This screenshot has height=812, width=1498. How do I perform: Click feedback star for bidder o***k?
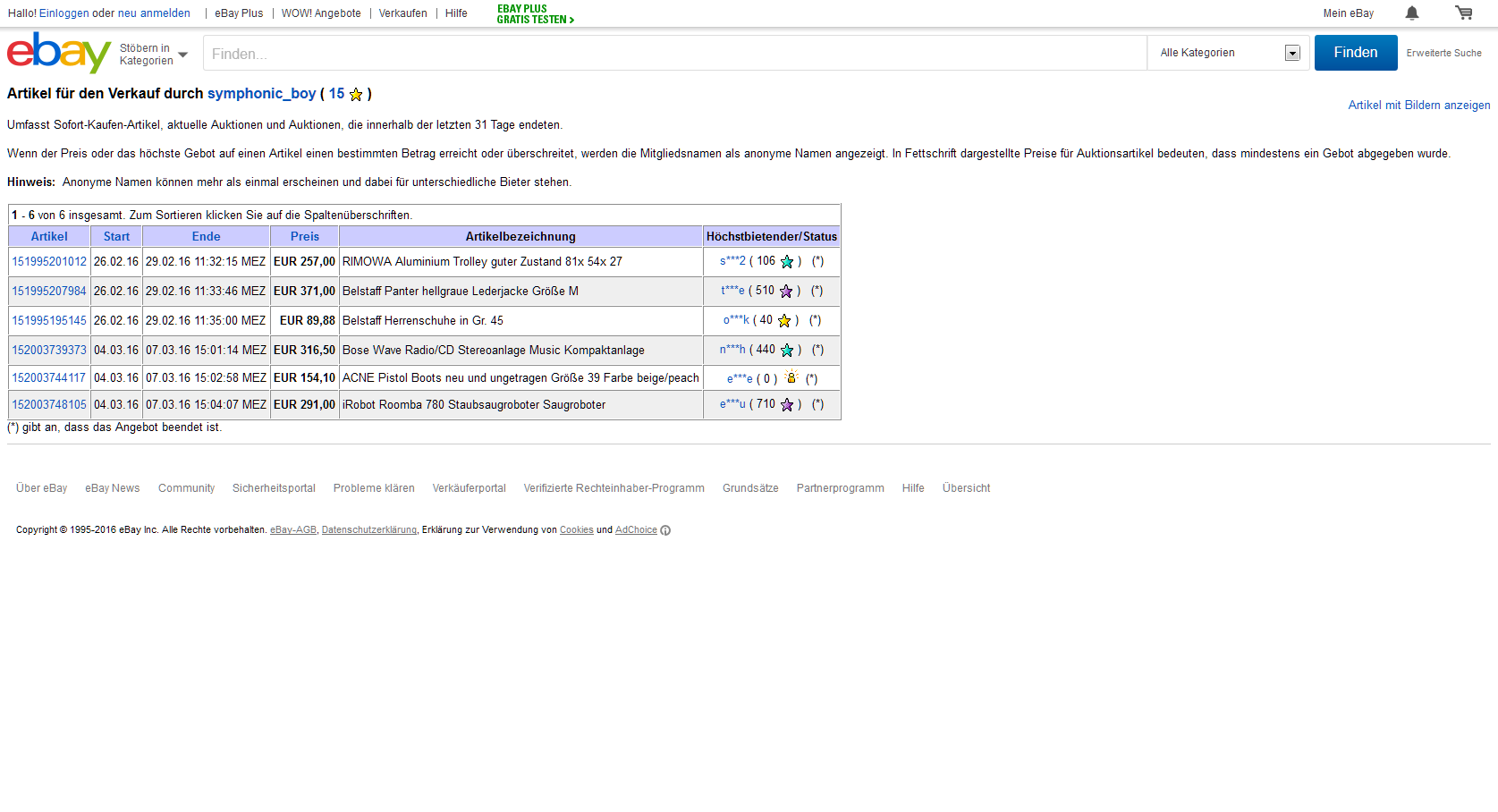click(x=784, y=321)
